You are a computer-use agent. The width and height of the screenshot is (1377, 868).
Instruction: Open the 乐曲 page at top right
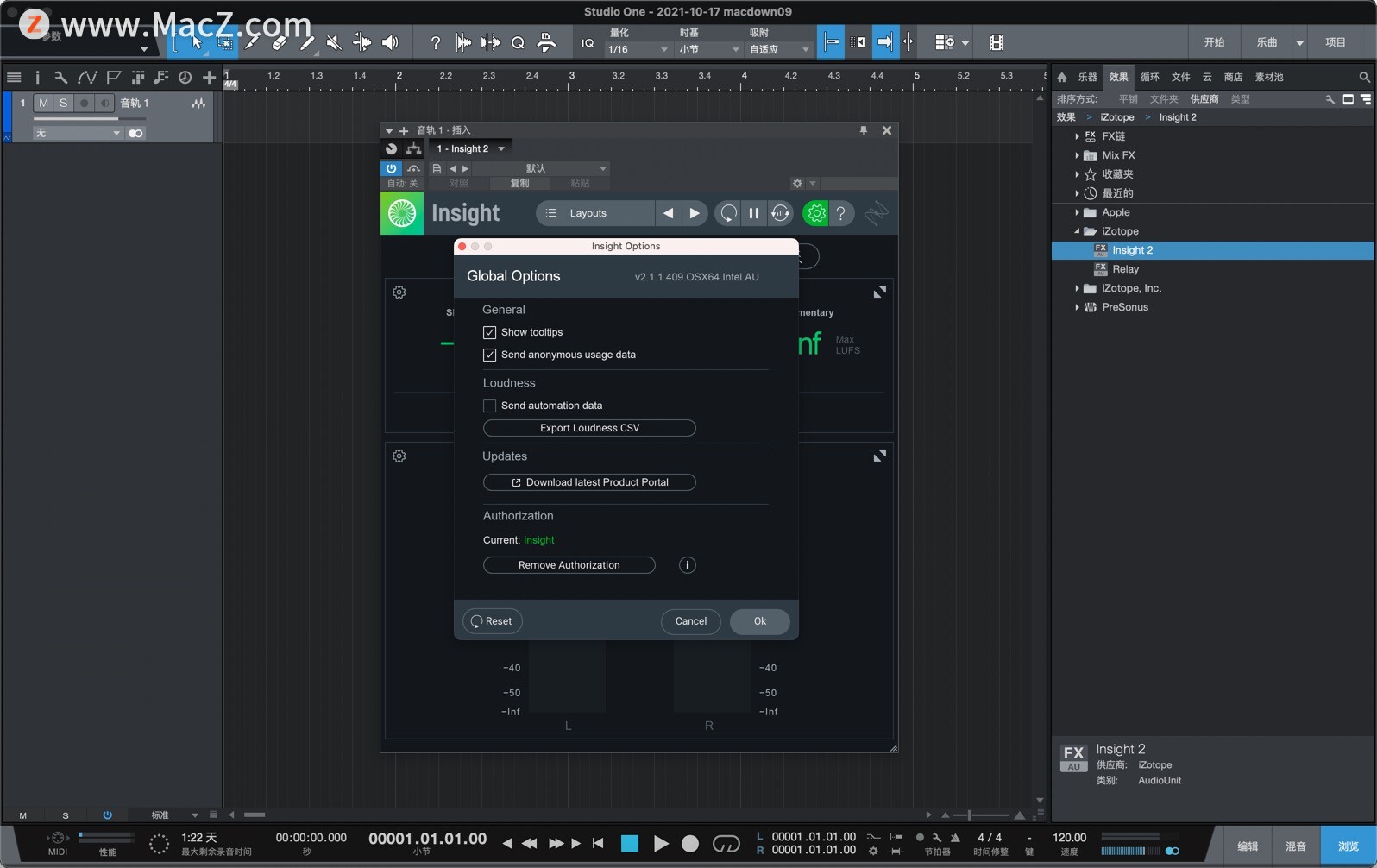(1267, 42)
